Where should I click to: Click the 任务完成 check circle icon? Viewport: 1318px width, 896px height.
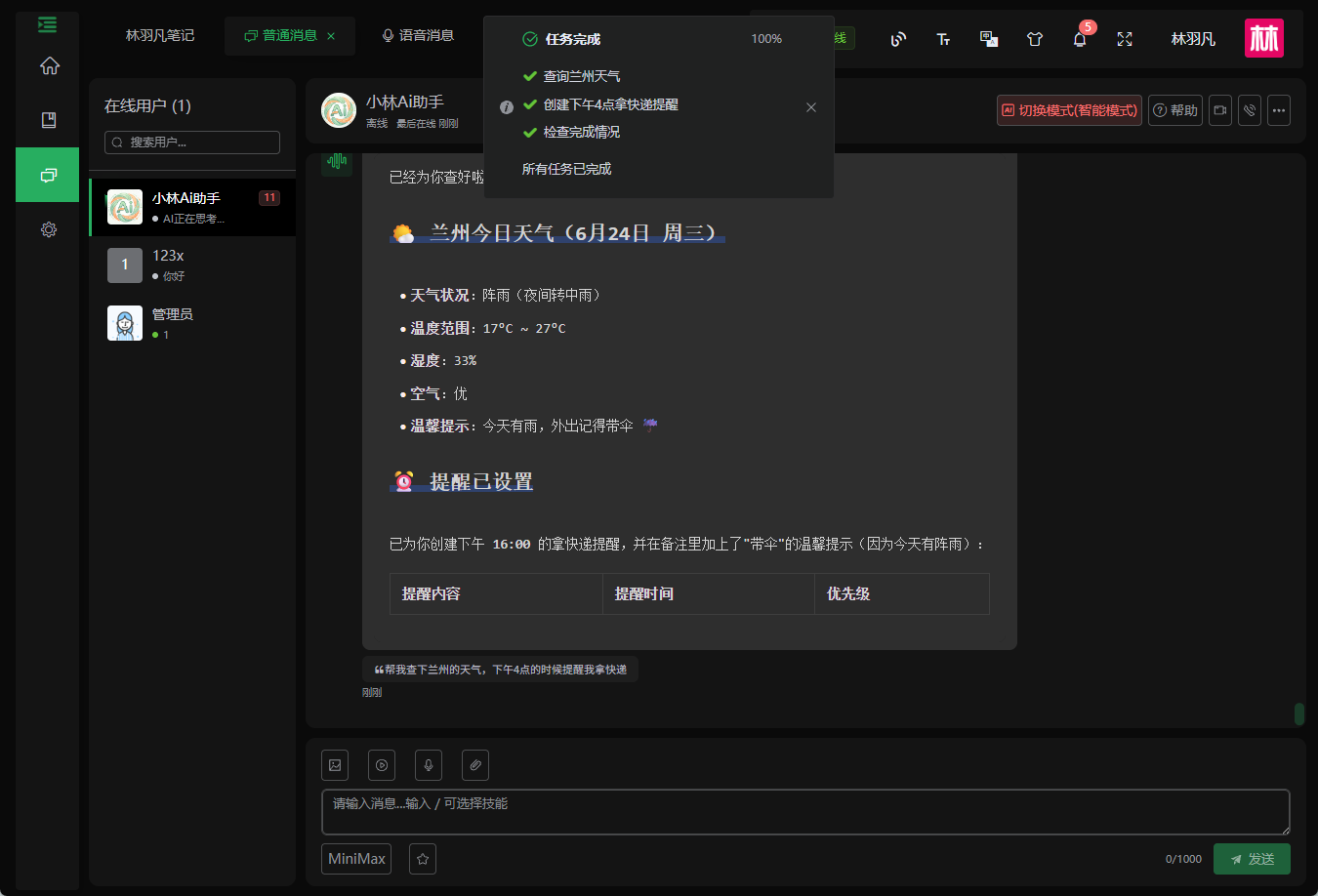[530, 39]
